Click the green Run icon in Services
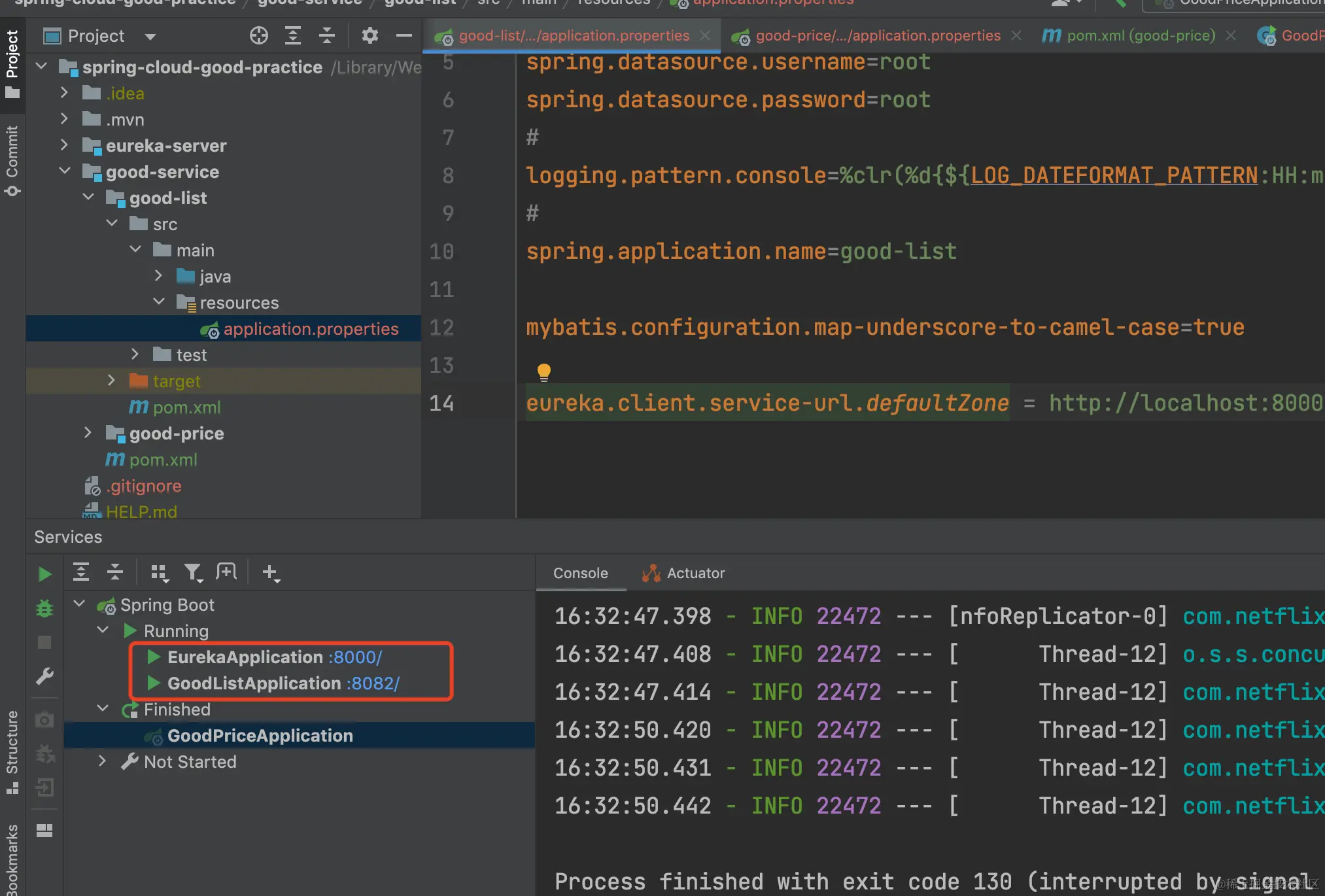The width and height of the screenshot is (1325, 896). coord(44,574)
